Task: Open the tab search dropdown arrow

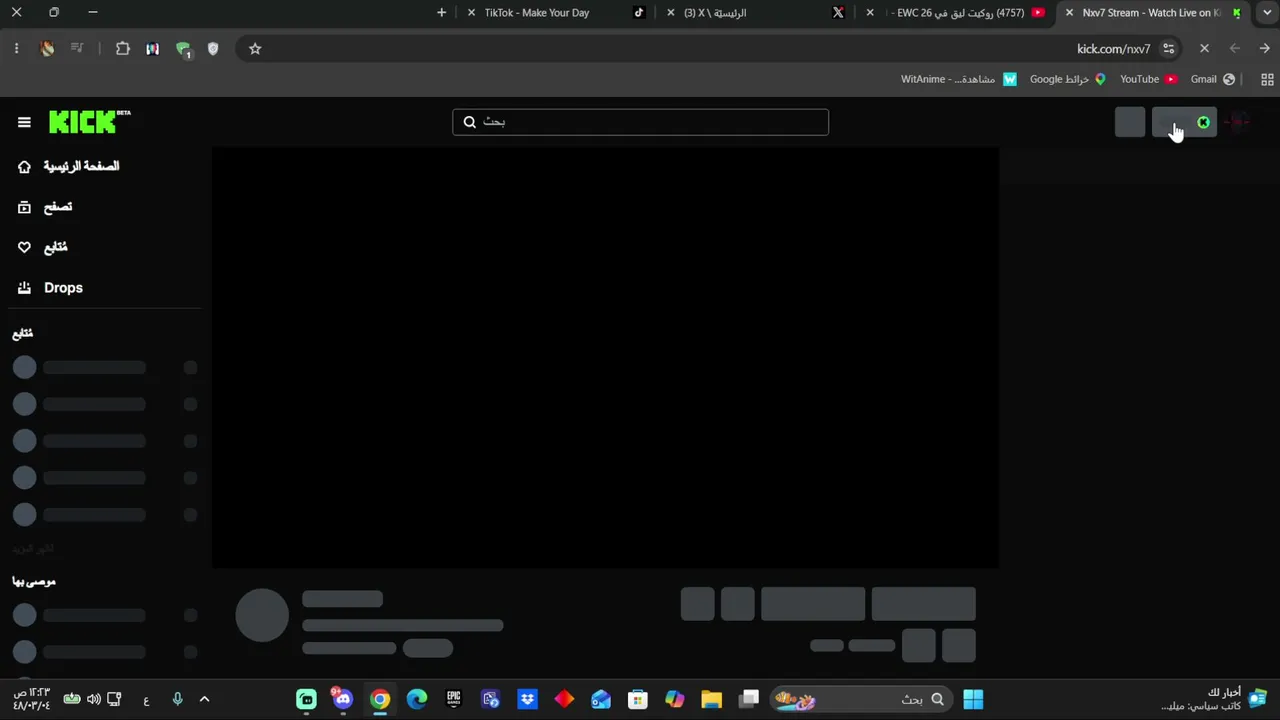Action: (1265, 13)
